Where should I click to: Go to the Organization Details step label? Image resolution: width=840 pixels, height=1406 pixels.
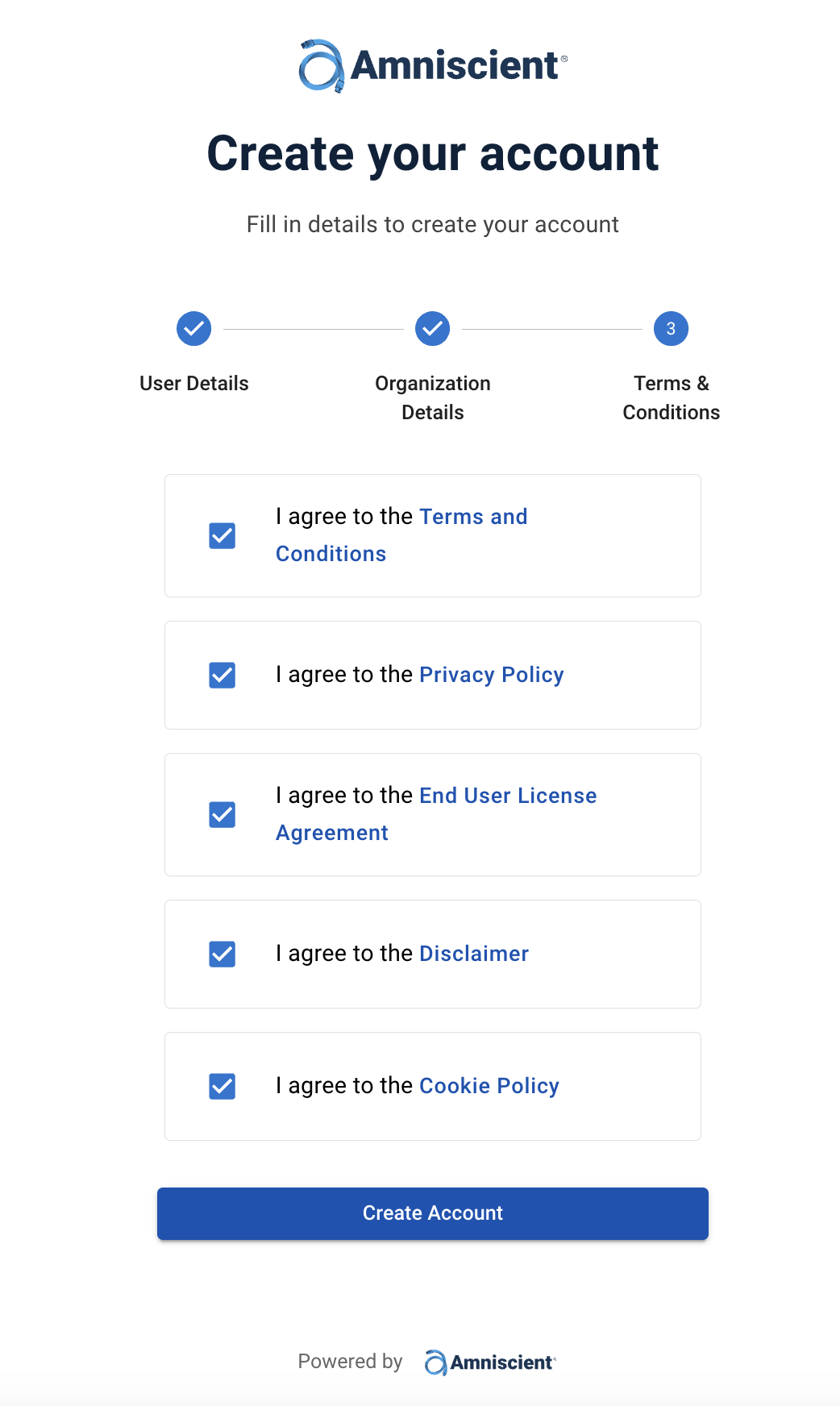(433, 397)
